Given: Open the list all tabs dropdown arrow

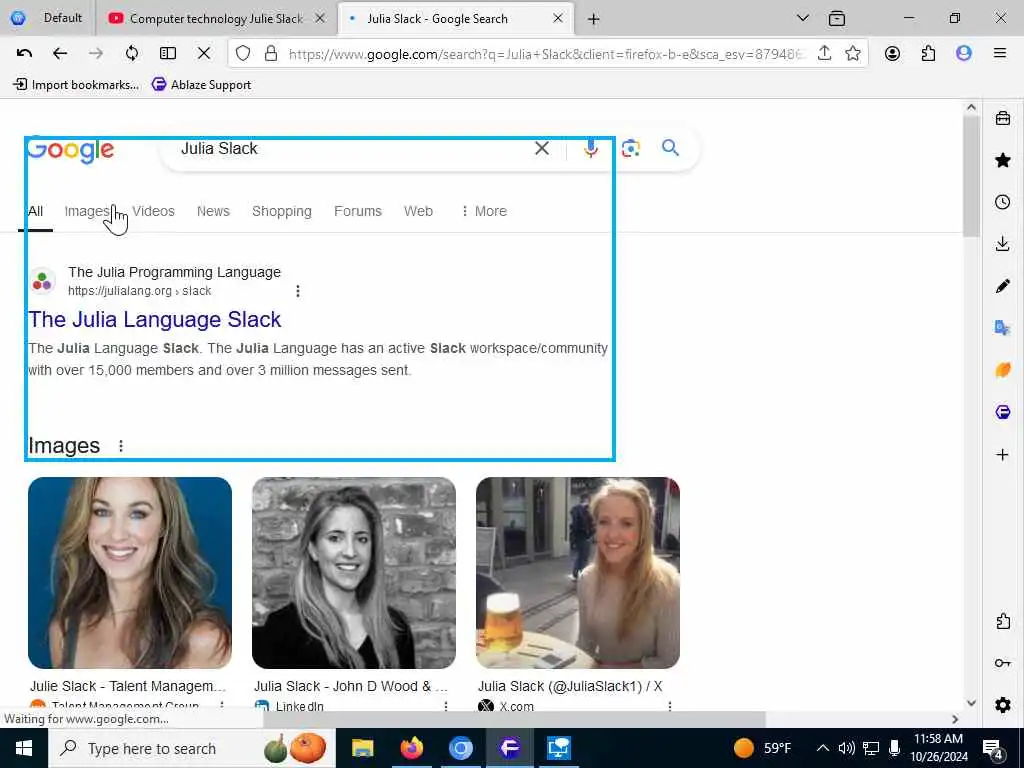Looking at the screenshot, I should pyautogui.click(x=803, y=18).
